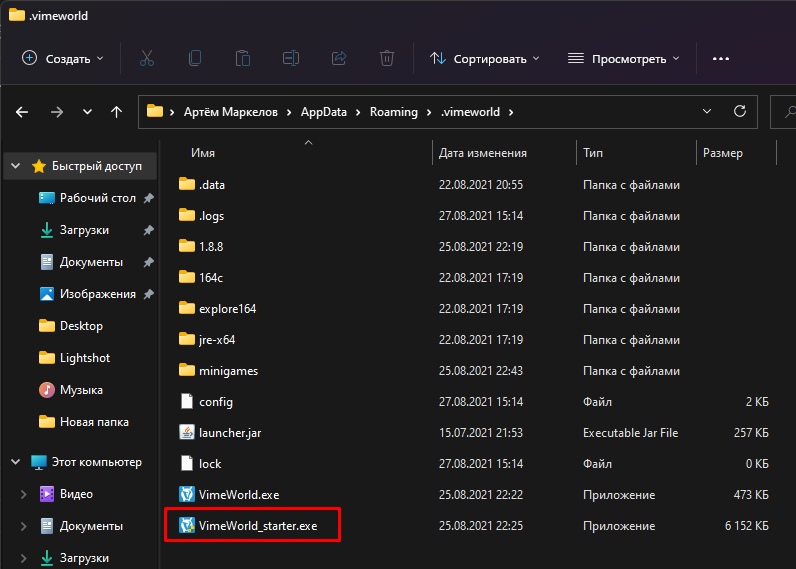Go back to previous folder
Image resolution: width=796 pixels, height=569 pixels.
pyautogui.click(x=22, y=112)
